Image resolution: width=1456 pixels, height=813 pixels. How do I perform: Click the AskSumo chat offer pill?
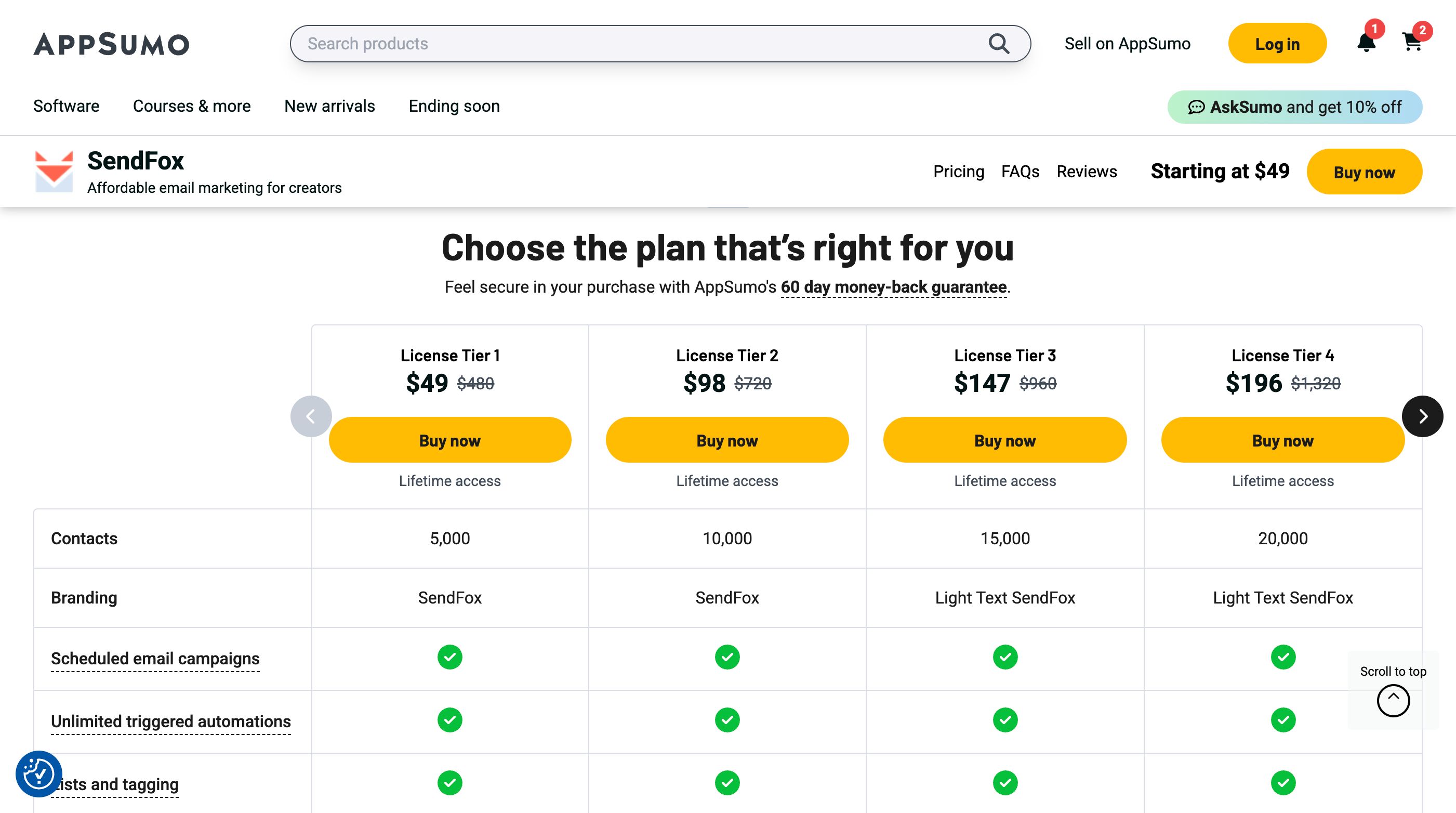pos(1294,107)
